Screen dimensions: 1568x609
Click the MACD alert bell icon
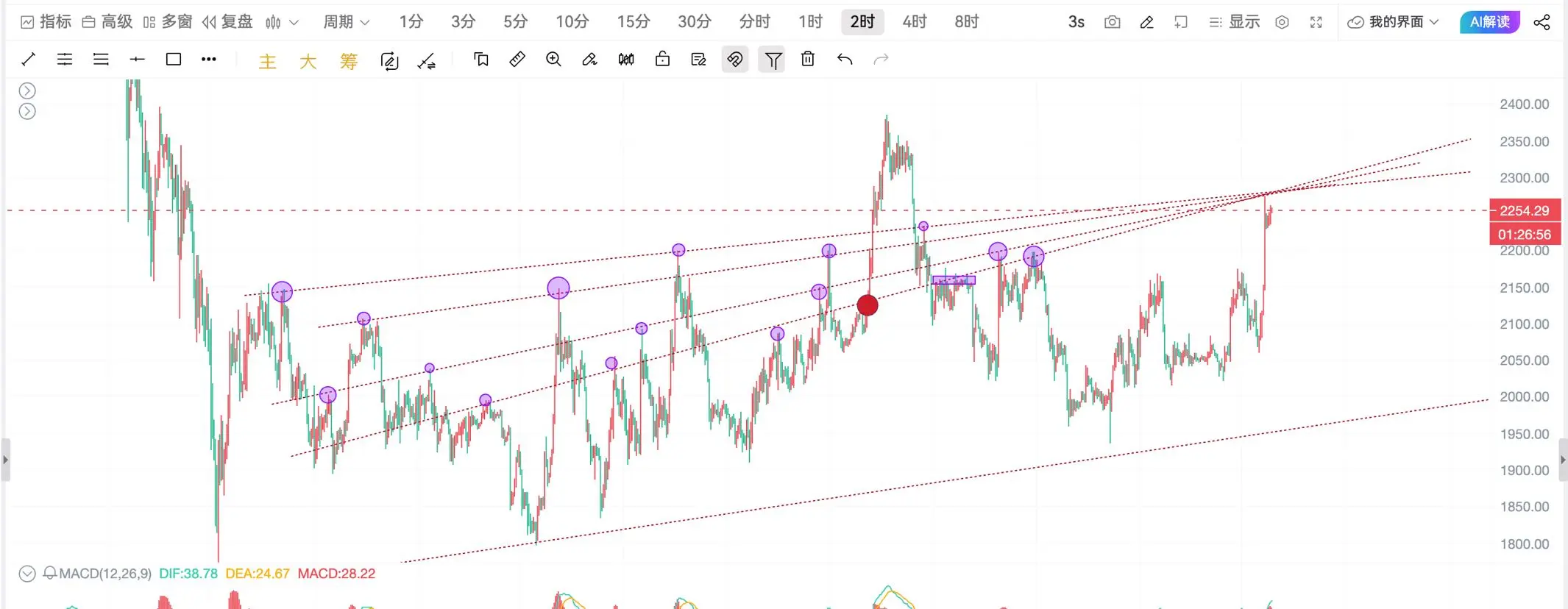tap(50, 573)
